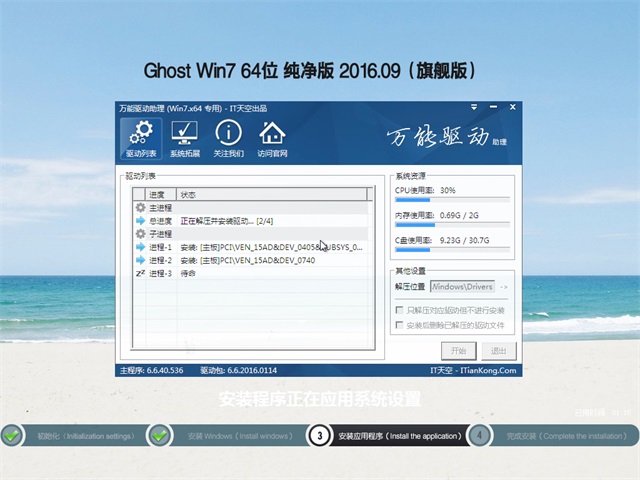The image size is (640, 480).
Task: Open 访问官网 home icon
Action: pos(272,139)
